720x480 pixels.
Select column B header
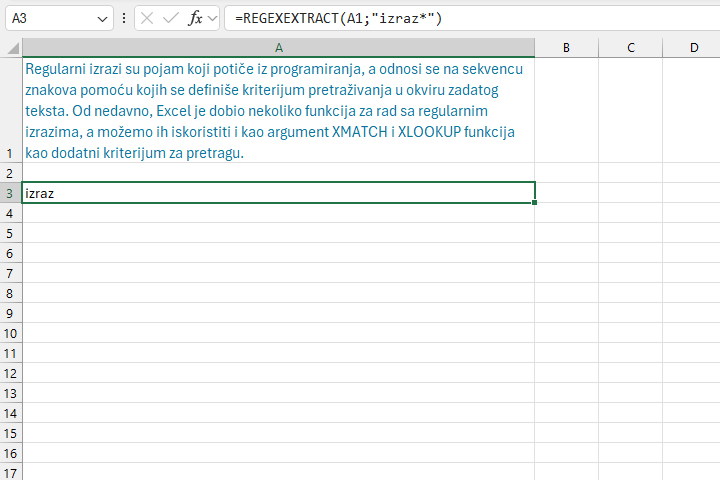[x=566, y=48]
